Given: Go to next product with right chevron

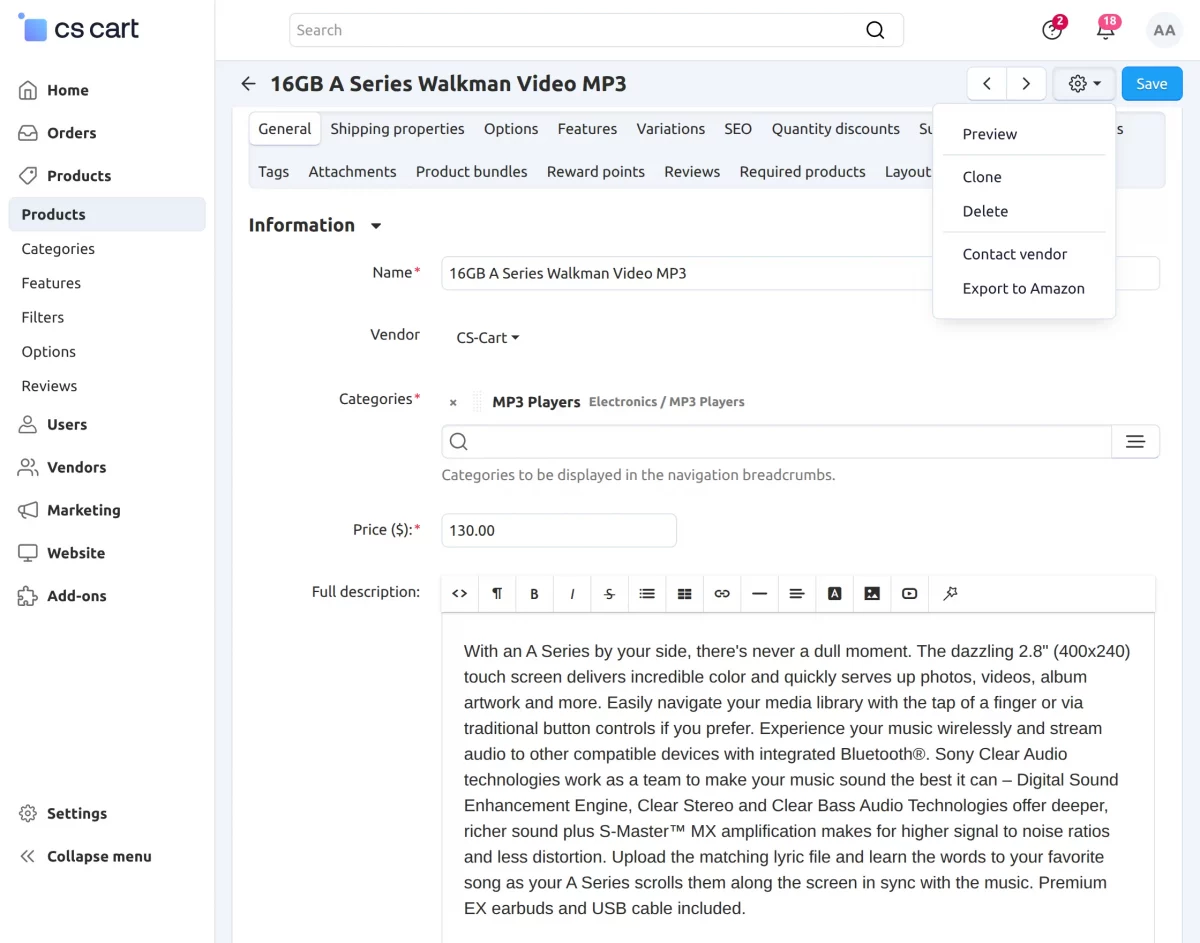Looking at the screenshot, I should [x=1026, y=84].
